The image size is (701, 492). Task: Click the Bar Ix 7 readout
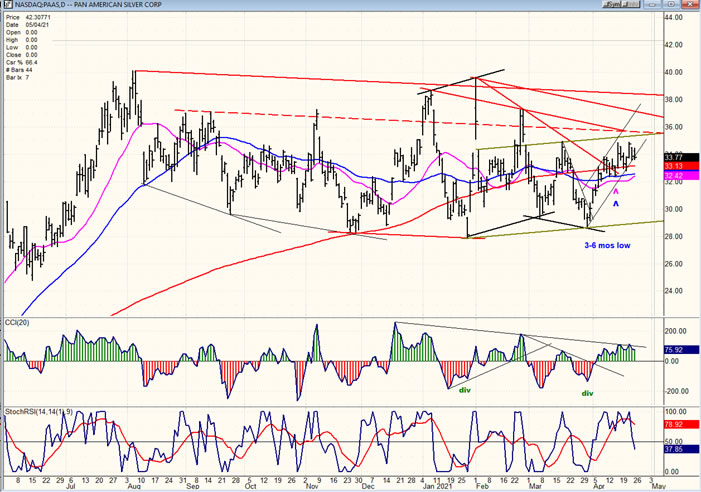click(17, 78)
